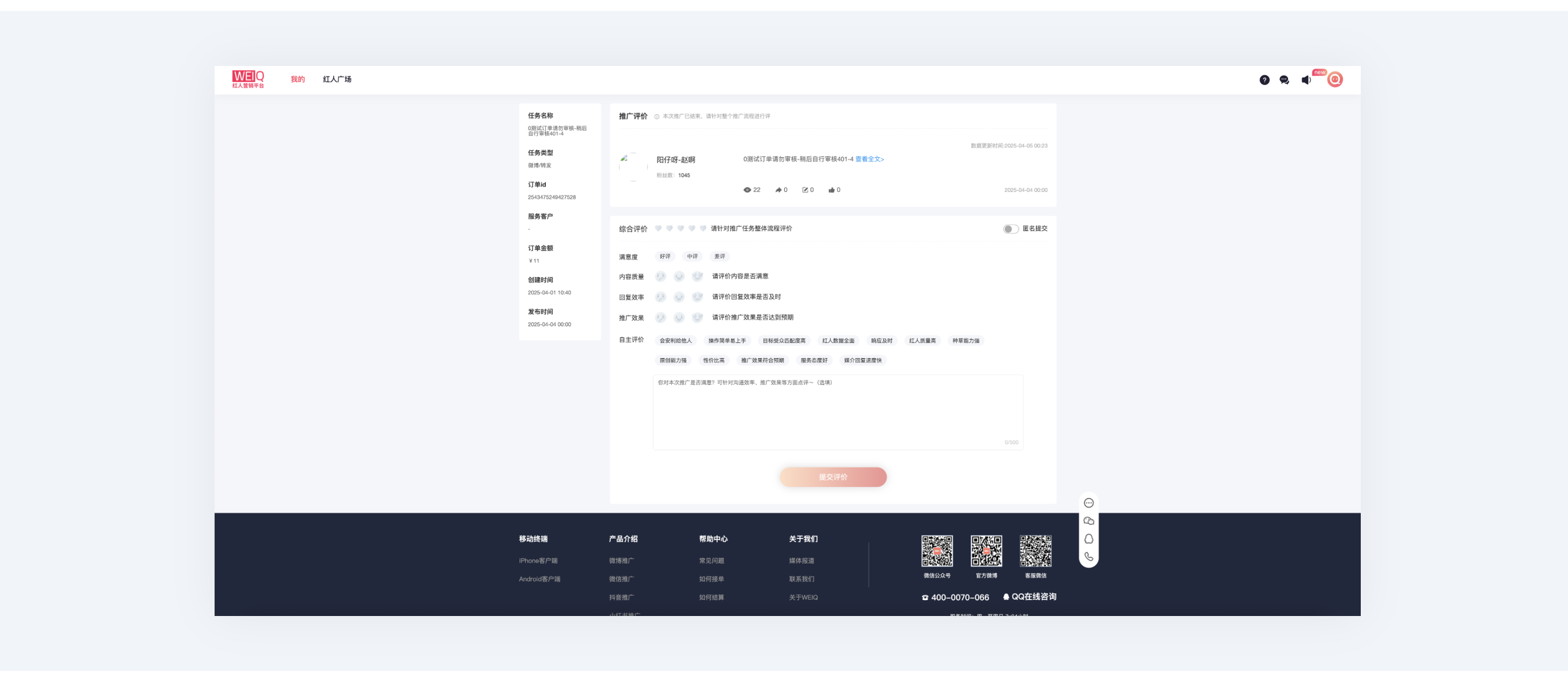Screen dimensions: 1568x682
Task: Click the announcements speaker icon
Action: click(1306, 80)
